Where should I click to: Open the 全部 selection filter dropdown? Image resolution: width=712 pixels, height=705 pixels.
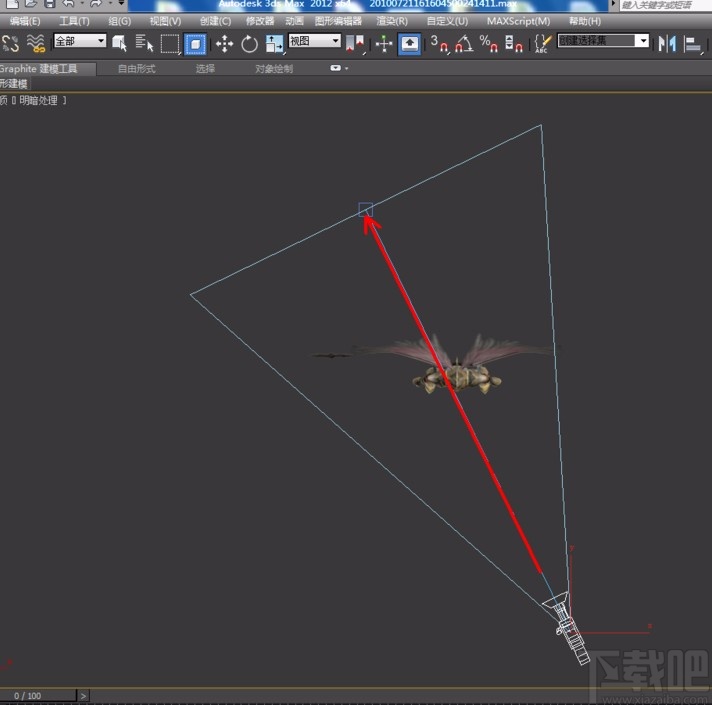[x=80, y=41]
